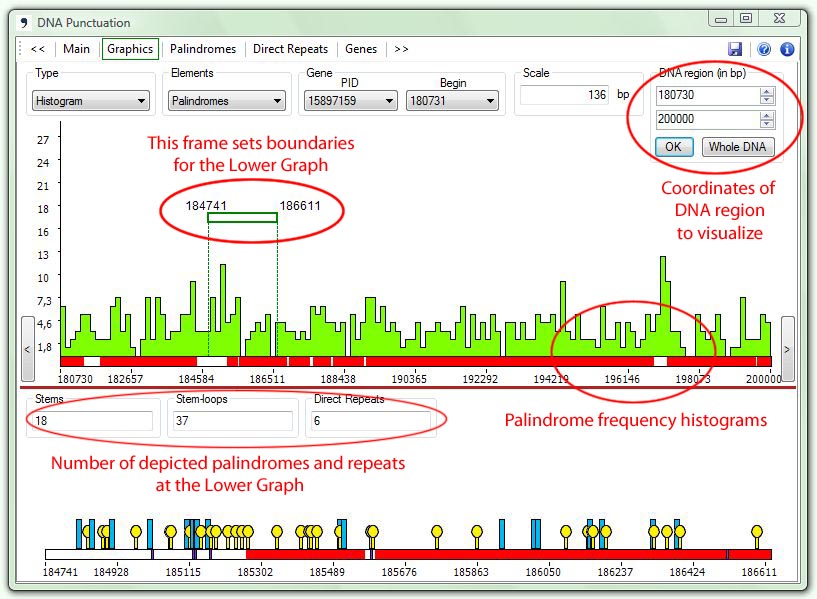Viewport: 817px width, 599px height.
Task: Click the Stems count field
Action: coord(91,421)
